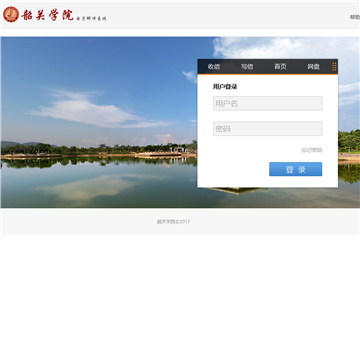Click the gray footer bar area
Image resolution: width=360 pixels, height=360 pixels.
tap(180, 222)
